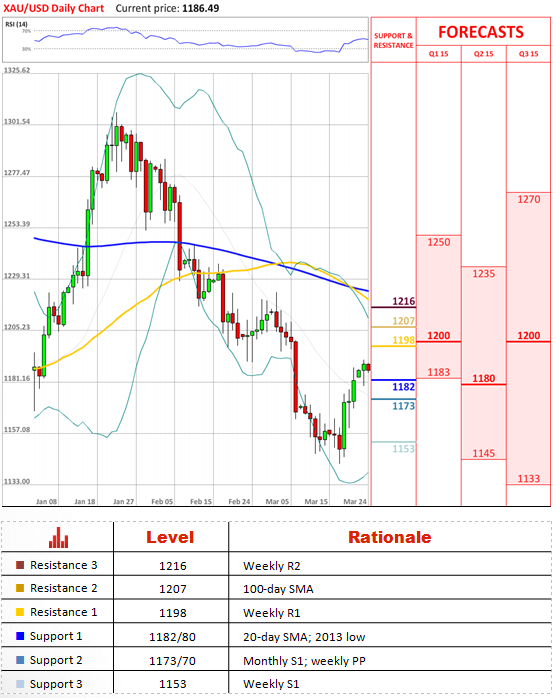Click the Support 2 steel-blue color square
The height and width of the screenshot is (698, 556).
20,660
